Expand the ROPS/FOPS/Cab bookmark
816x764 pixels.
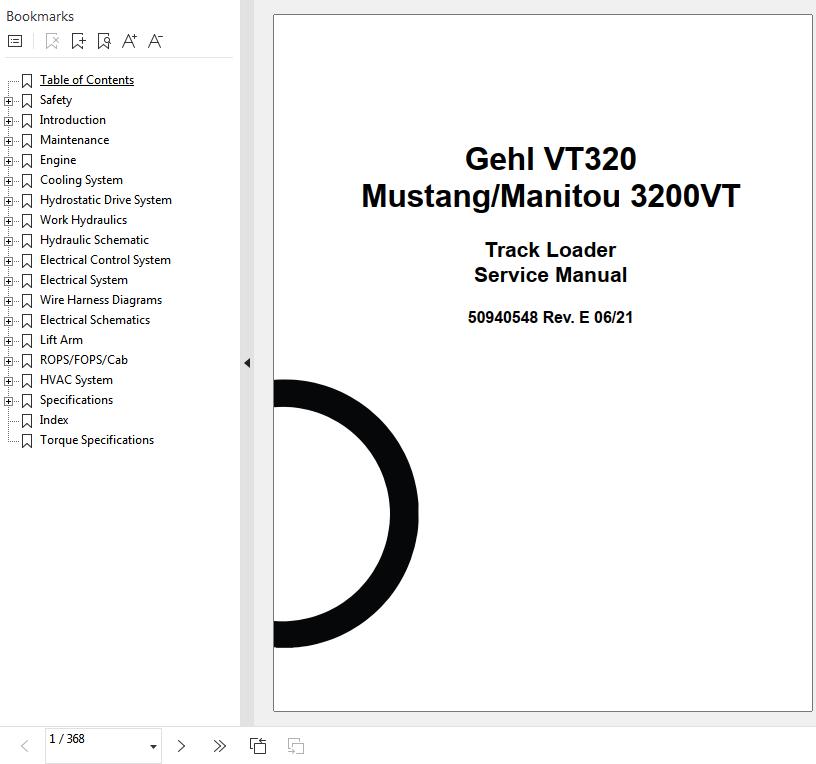pyautogui.click(x=8, y=361)
